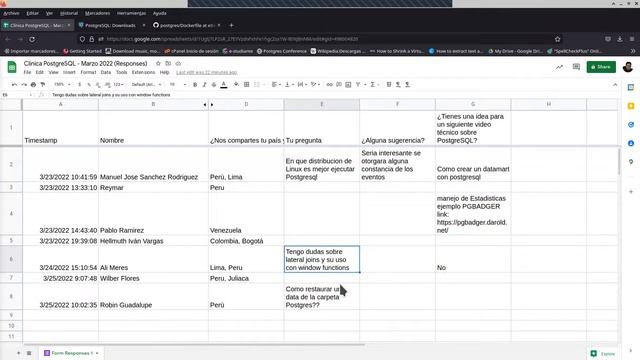Open text rotation dropdown

pyautogui.click(x=315, y=84)
